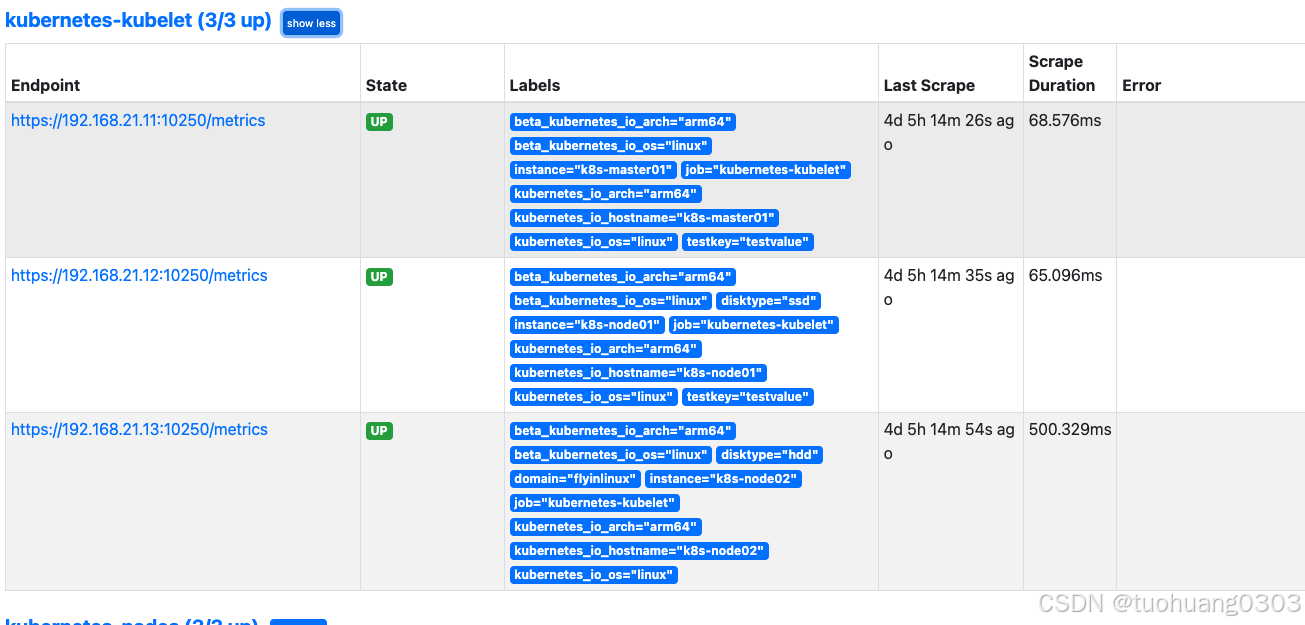Click the '4d 5h 14m 35s ago' last scrape
Image resolution: width=1305 pixels, height=625 pixels.
[x=949, y=288]
